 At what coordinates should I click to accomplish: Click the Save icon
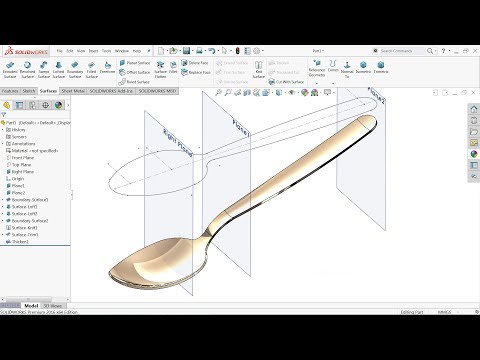pyautogui.click(x=187, y=51)
